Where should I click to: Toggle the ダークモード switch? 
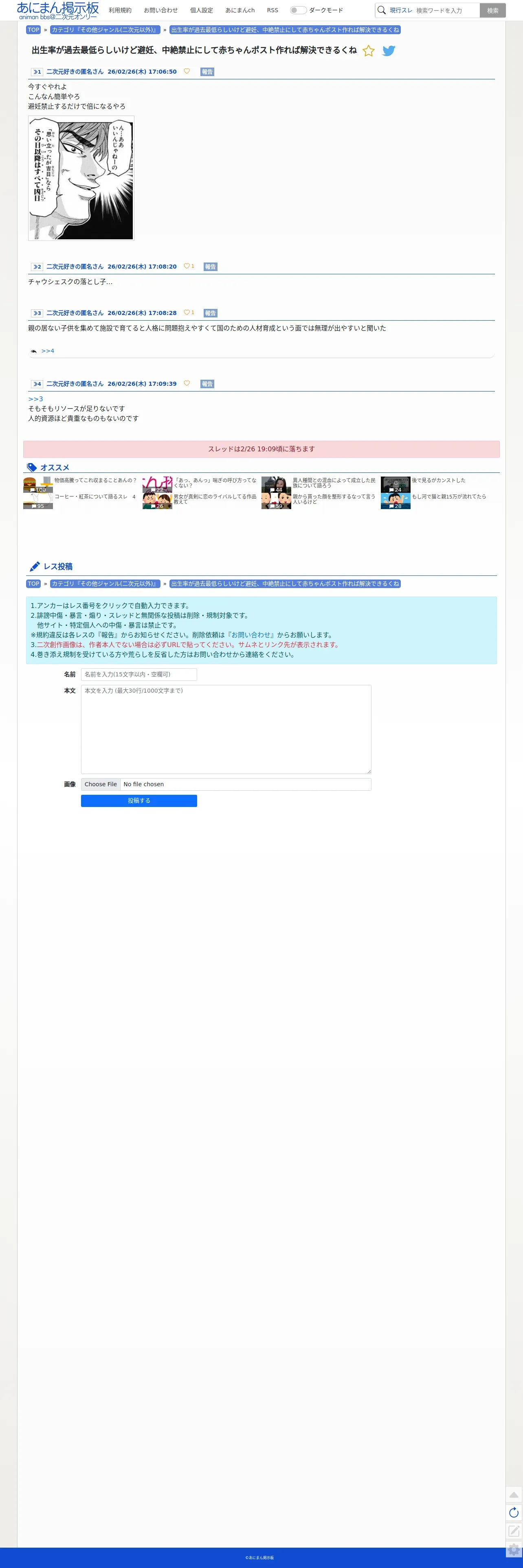point(298,10)
